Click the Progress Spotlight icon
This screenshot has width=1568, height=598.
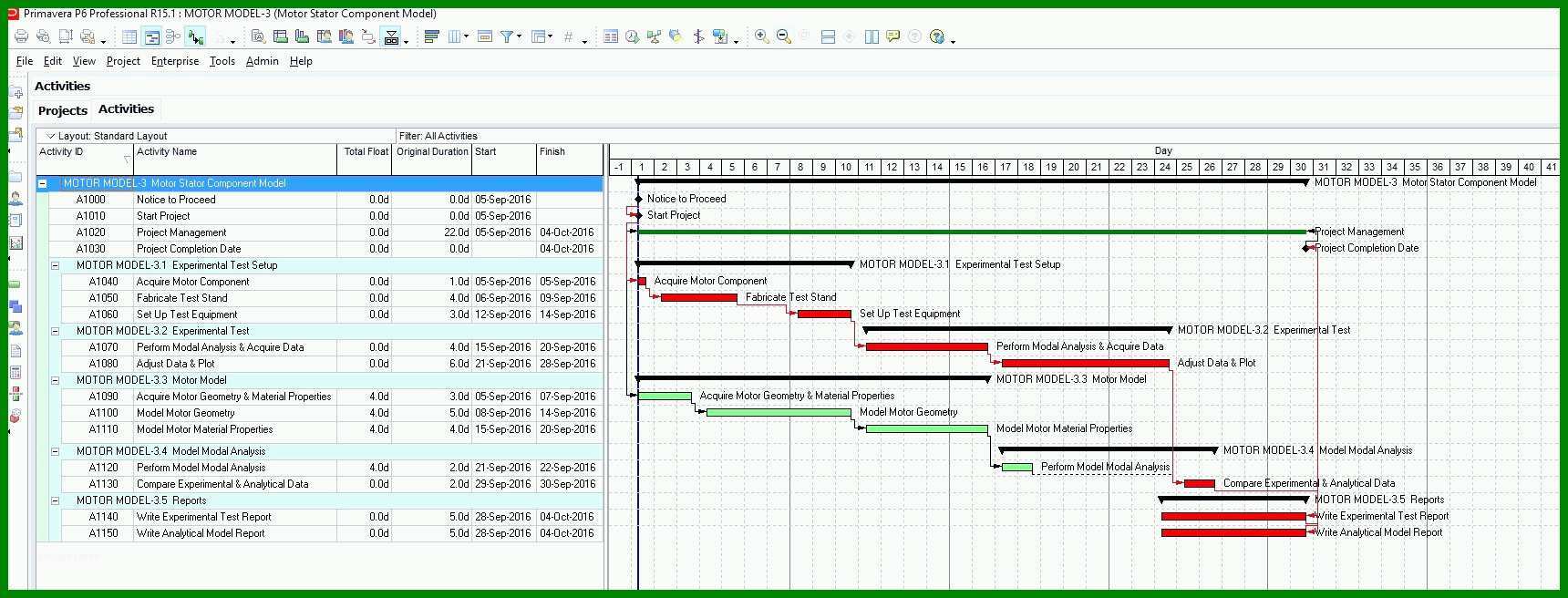676,36
